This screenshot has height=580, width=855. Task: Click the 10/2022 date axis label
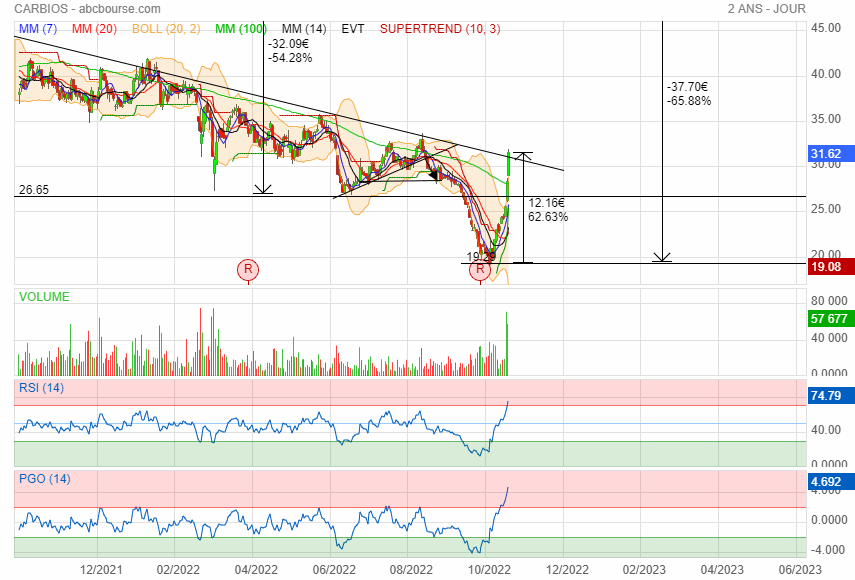(489, 570)
